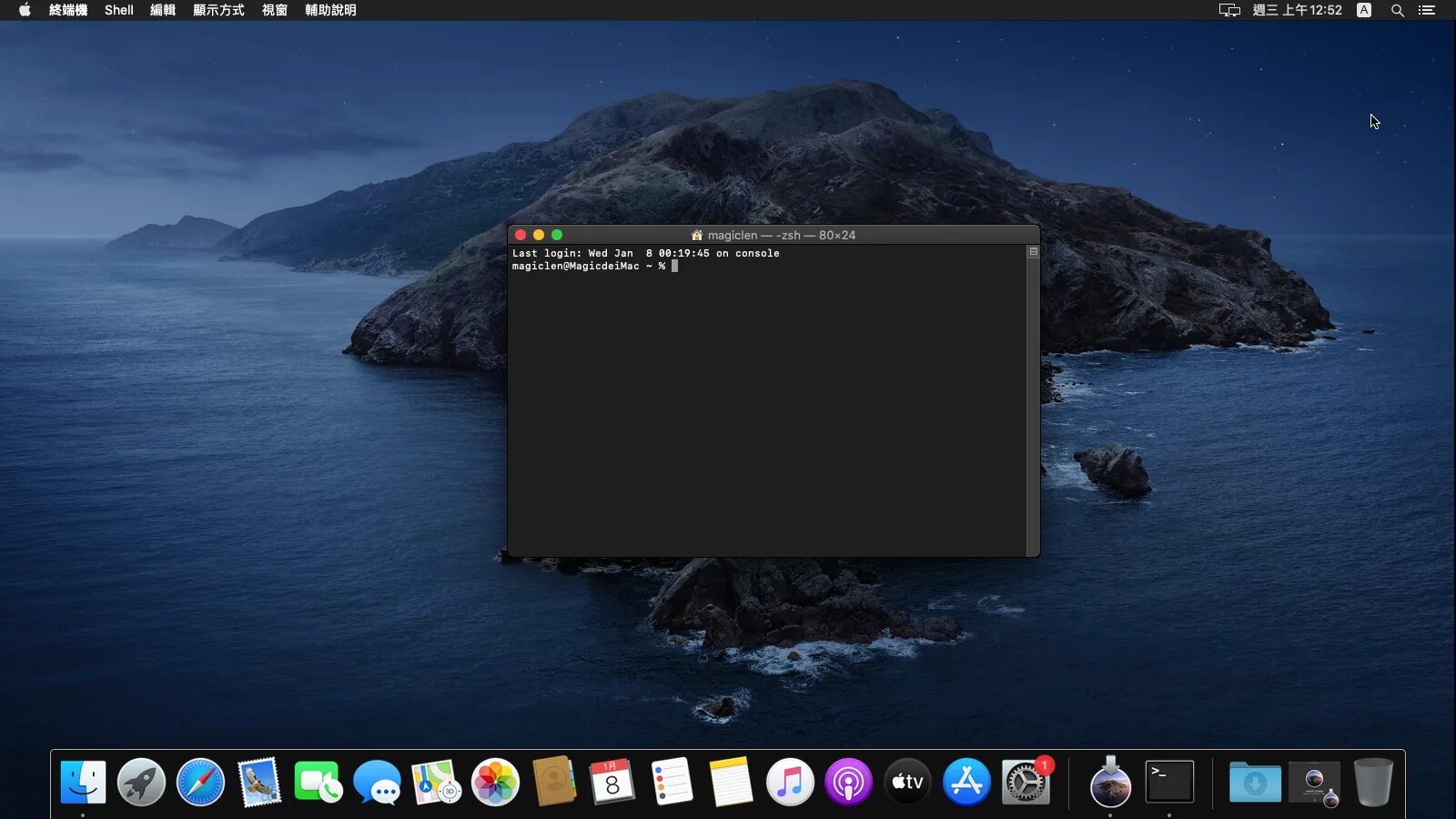Click the clock showing 週三 上午12:52
Viewport: 1456px width, 819px height.
(1297, 10)
